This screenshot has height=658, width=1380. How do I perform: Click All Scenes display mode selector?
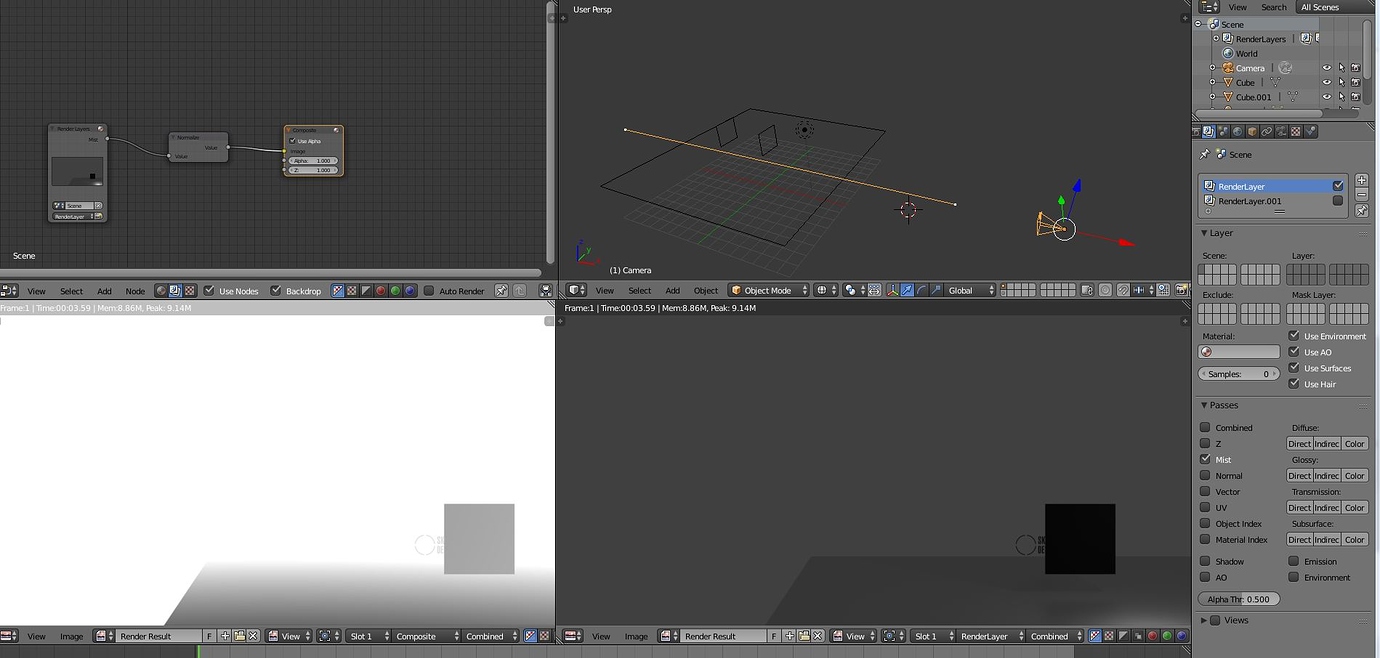coord(1336,7)
